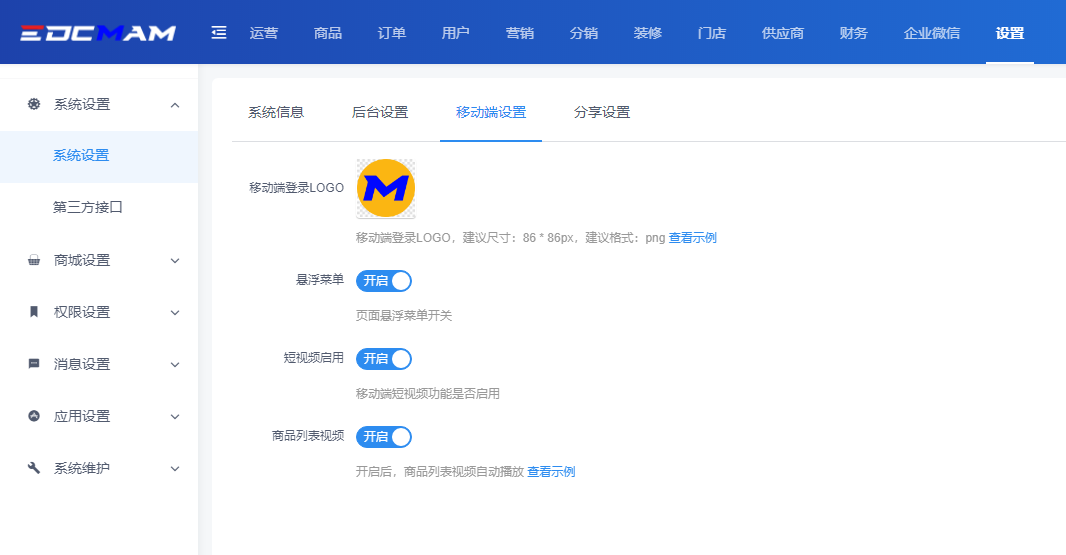Click the EDCMAM logo
Screen dimensions: 1066x555
pos(98,33)
